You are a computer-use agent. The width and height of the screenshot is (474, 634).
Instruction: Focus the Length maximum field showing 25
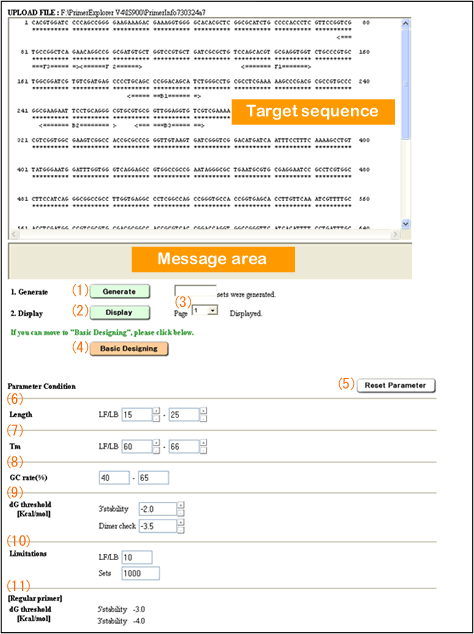184,415
